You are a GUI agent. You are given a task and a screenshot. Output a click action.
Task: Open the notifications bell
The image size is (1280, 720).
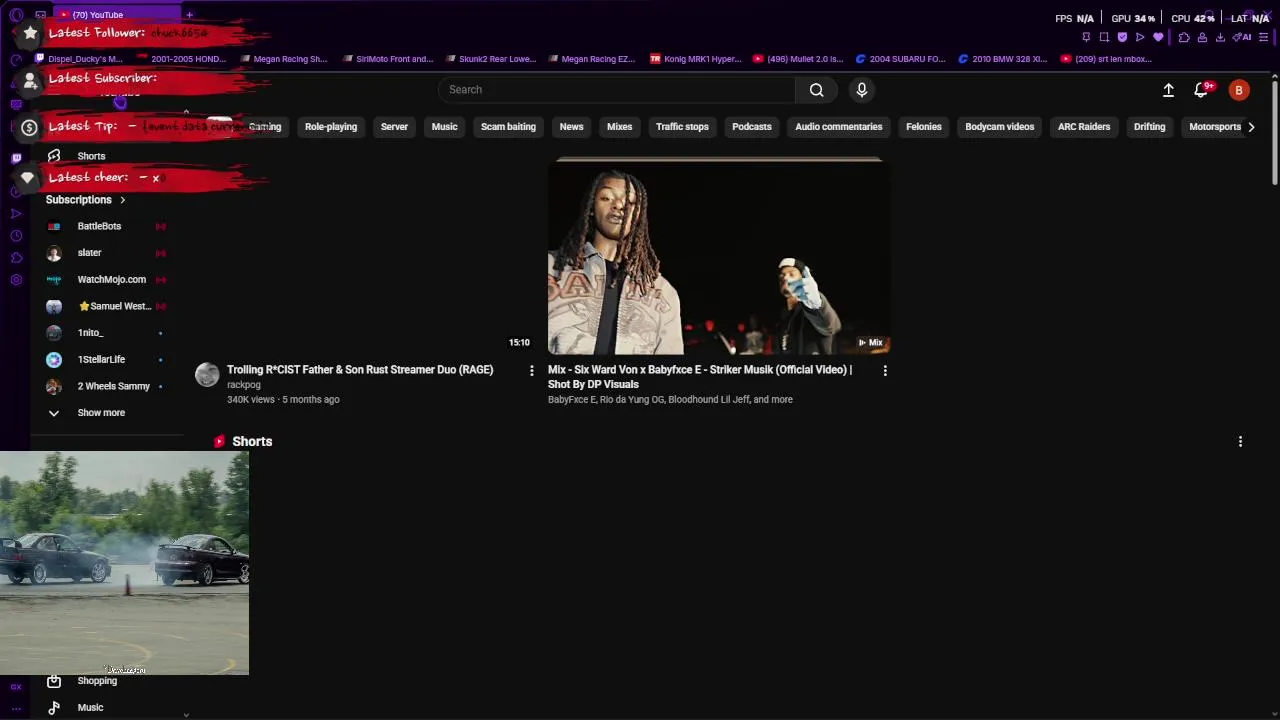click(x=1201, y=90)
